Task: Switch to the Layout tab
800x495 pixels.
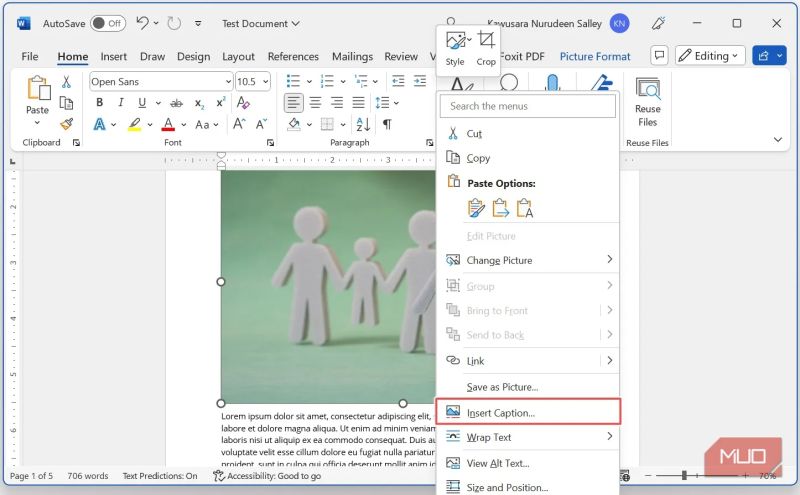Action: pyautogui.click(x=238, y=56)
